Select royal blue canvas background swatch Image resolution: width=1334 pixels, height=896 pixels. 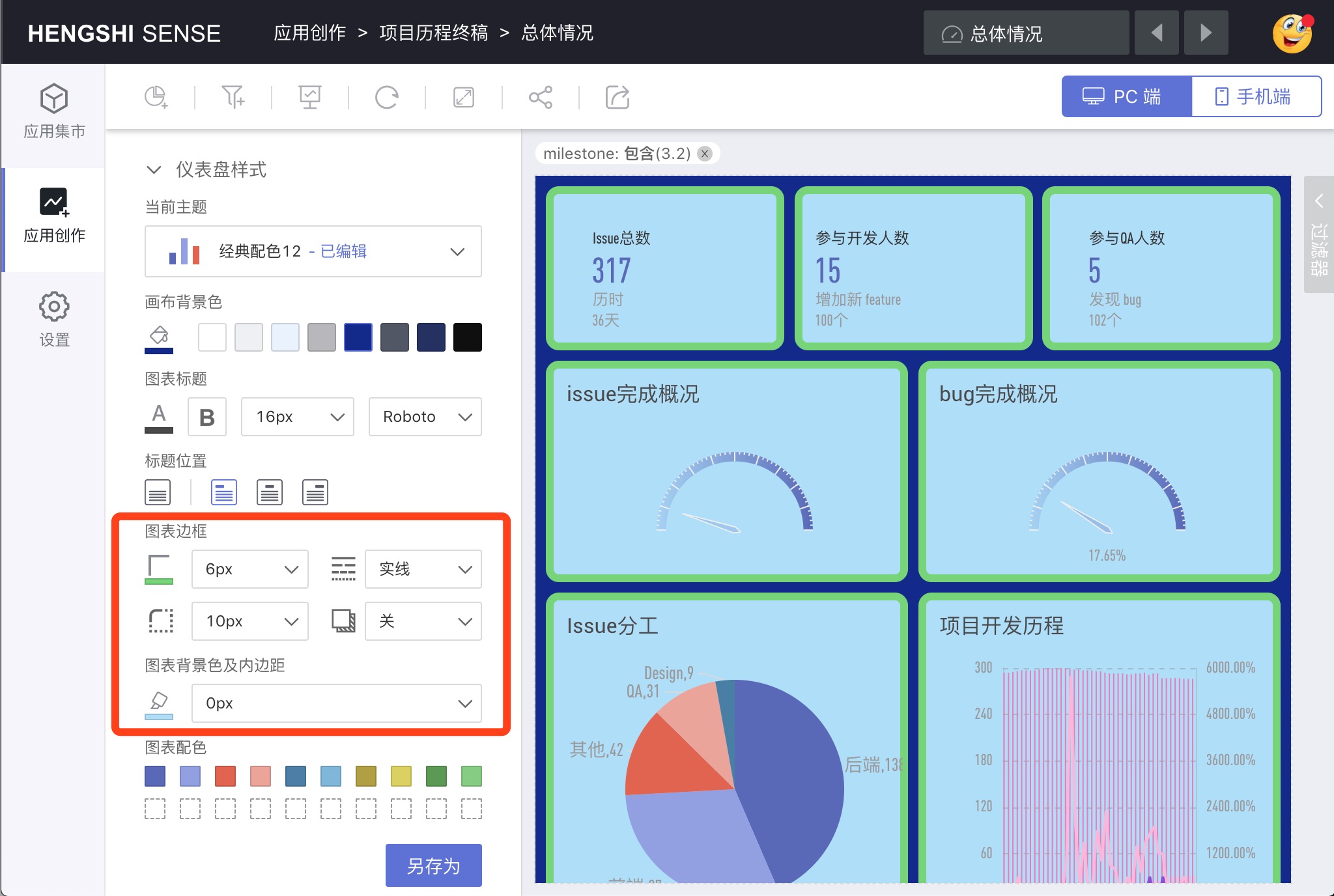coord(358,337)
